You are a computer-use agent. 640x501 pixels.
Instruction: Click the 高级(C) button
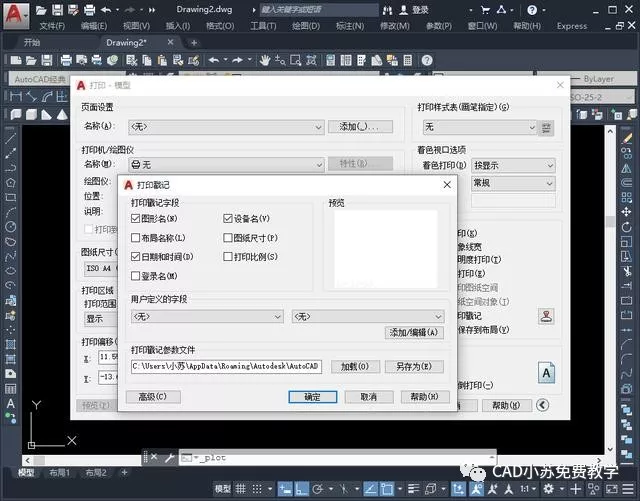pos(153,396)
